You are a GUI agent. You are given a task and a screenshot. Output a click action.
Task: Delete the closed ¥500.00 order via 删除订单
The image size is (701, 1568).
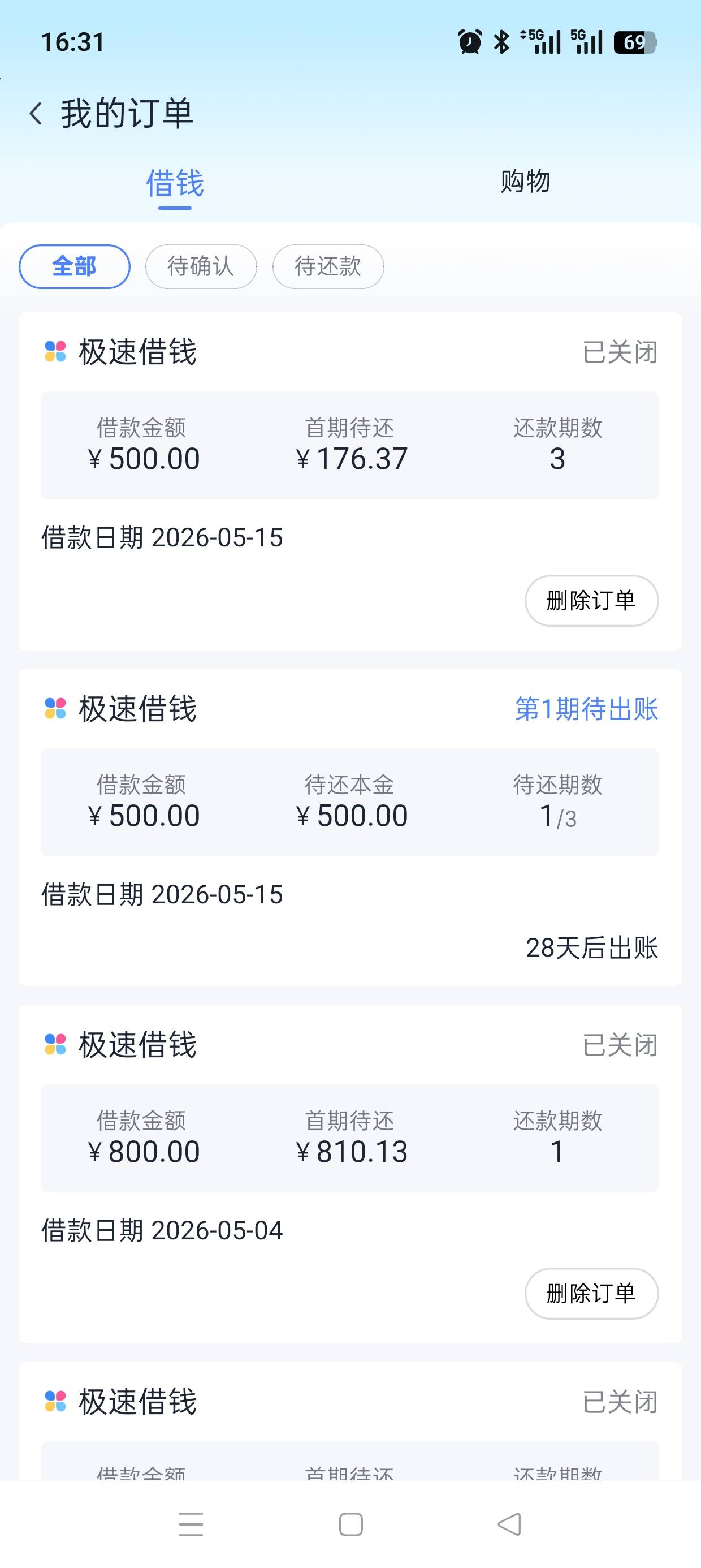(591, 601)
